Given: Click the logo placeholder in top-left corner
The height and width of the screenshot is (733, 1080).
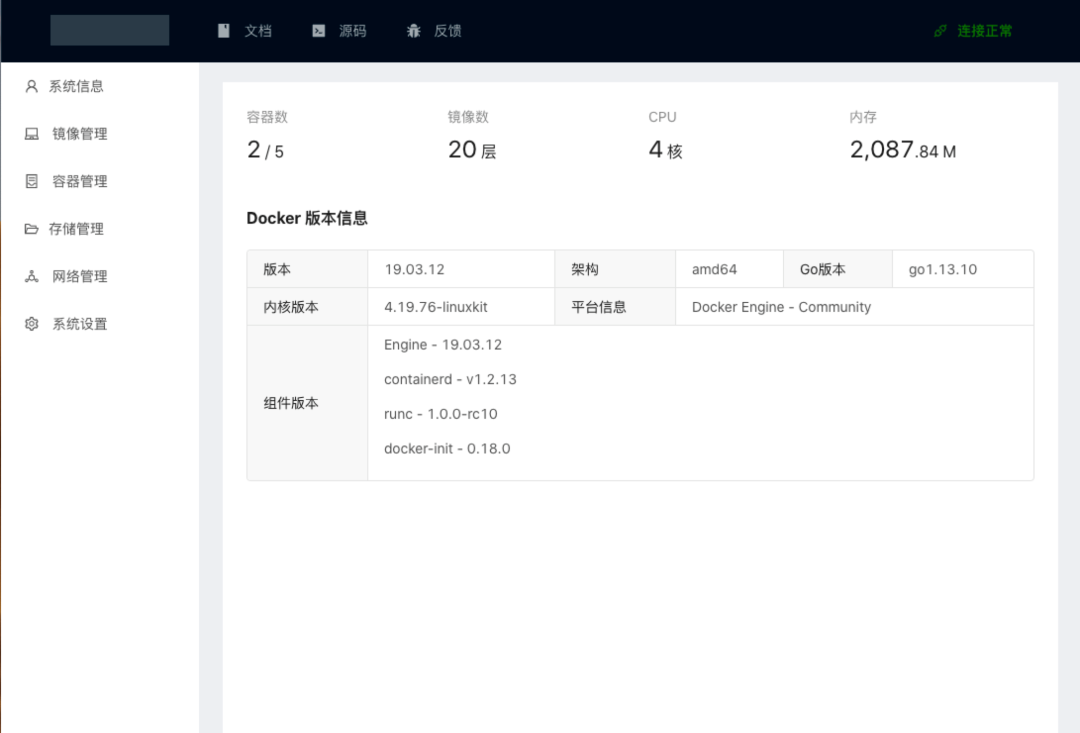Looking at the screenshot, I should (109, 30).
